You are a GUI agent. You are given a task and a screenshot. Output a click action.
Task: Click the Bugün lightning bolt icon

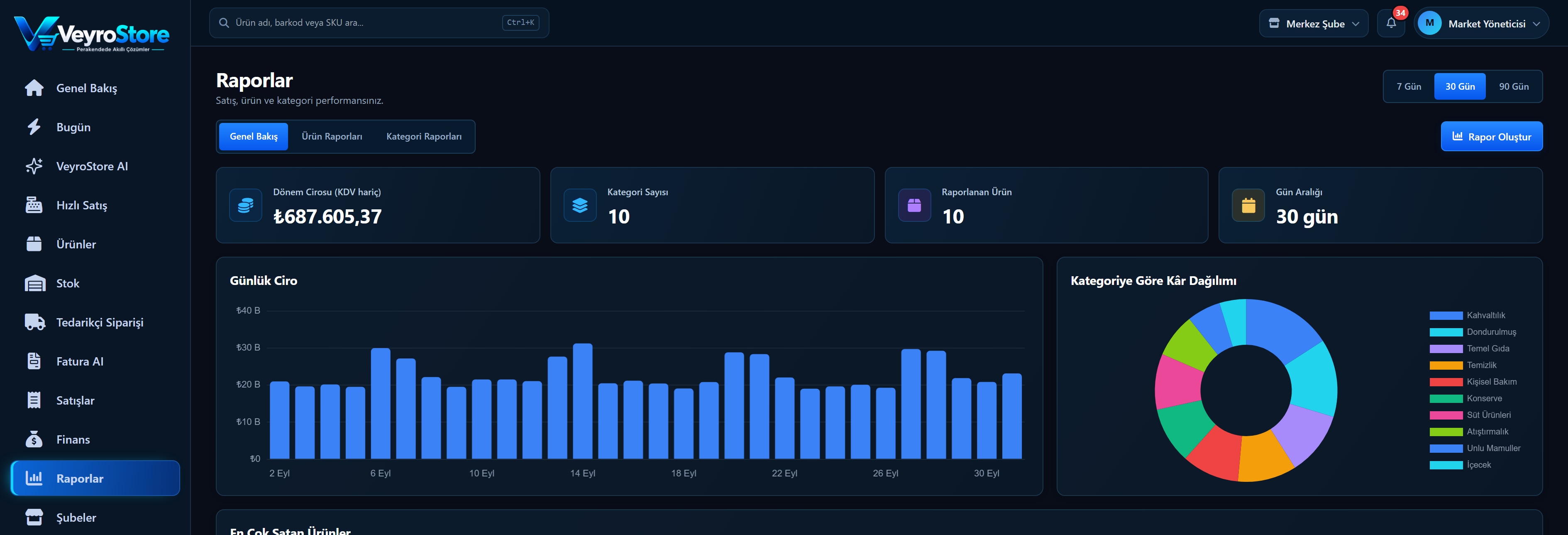click(x=34, y=127)
